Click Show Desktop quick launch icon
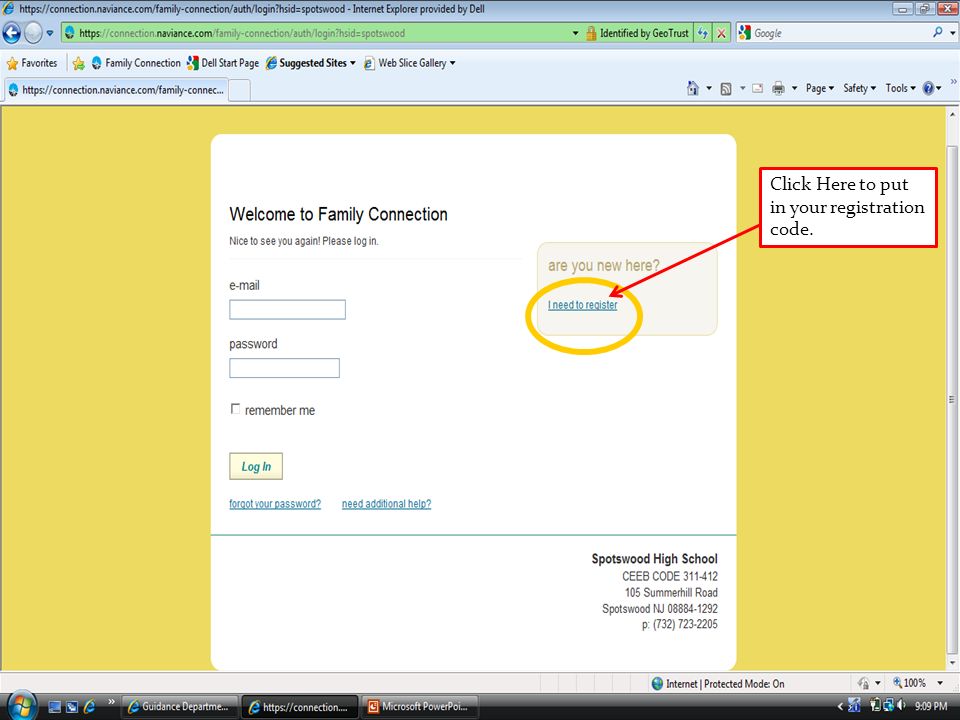The image size is (960, 720). click(x=54, y=707)
